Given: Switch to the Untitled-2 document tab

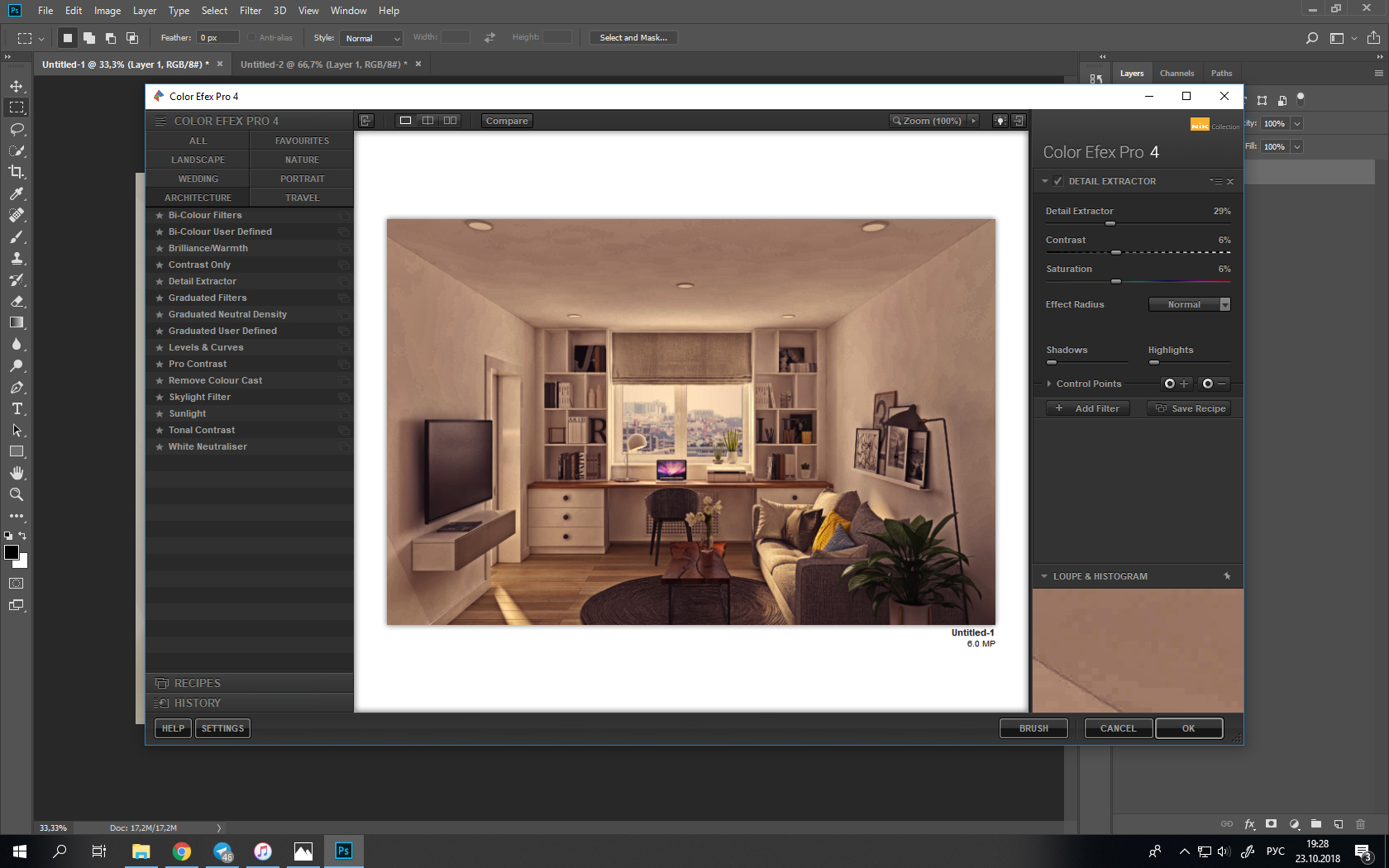Looking at the screenshot, I should pyautogui.click(x=324, y=64).
